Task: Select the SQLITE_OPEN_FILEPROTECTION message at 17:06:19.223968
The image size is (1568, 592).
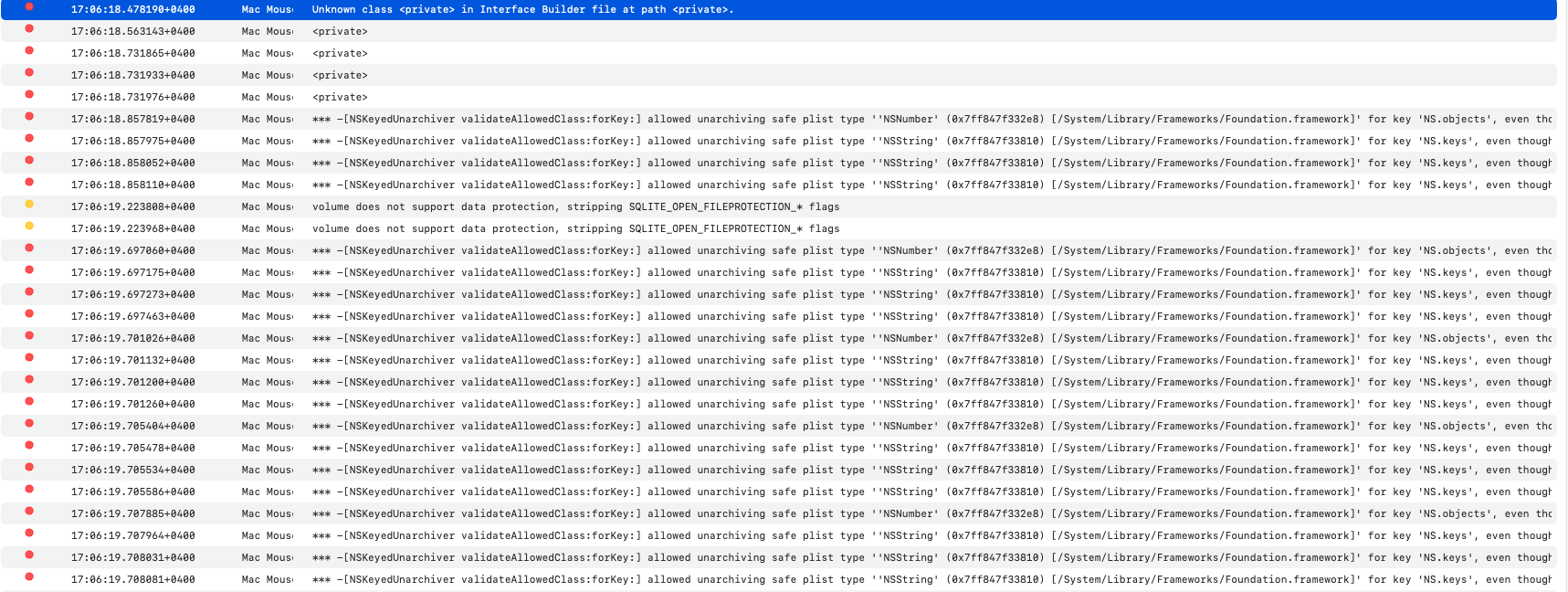Action: (x=575, y=228)
